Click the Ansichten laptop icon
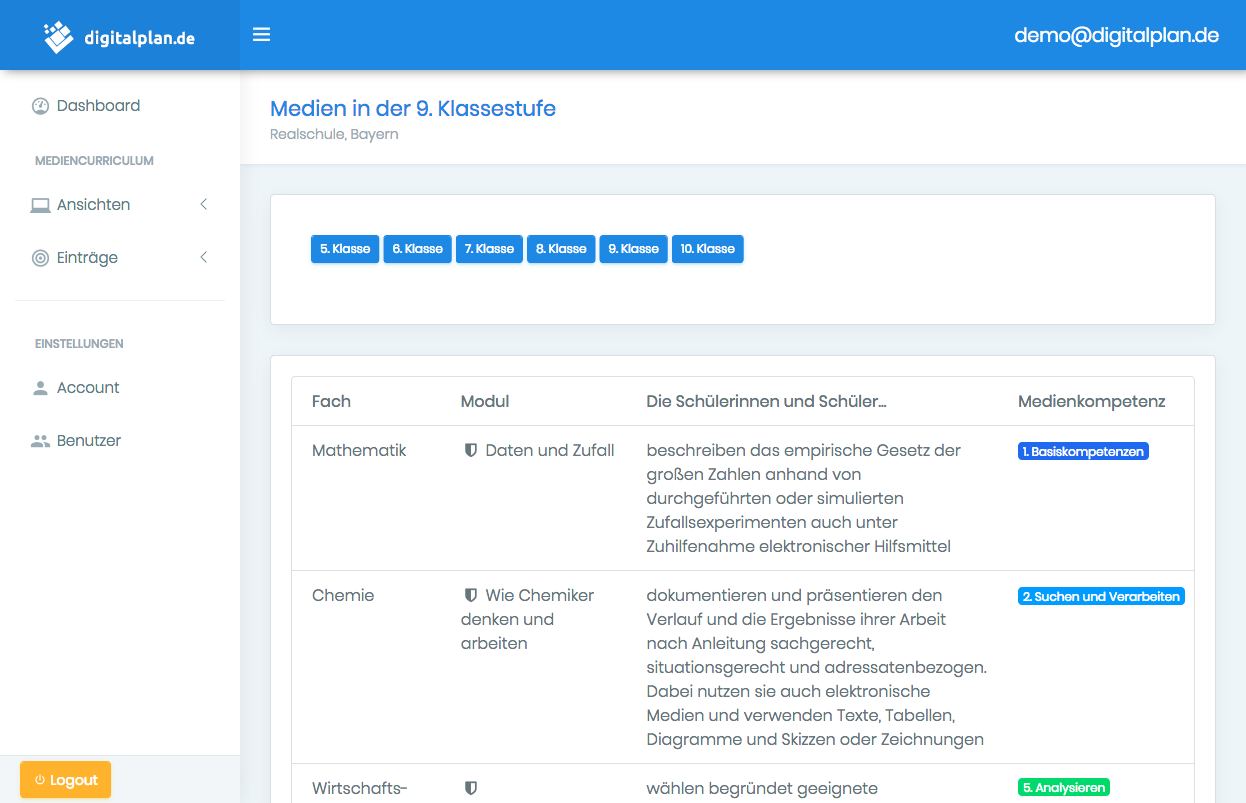This screenshot has height=803, width=1246. 40,205
